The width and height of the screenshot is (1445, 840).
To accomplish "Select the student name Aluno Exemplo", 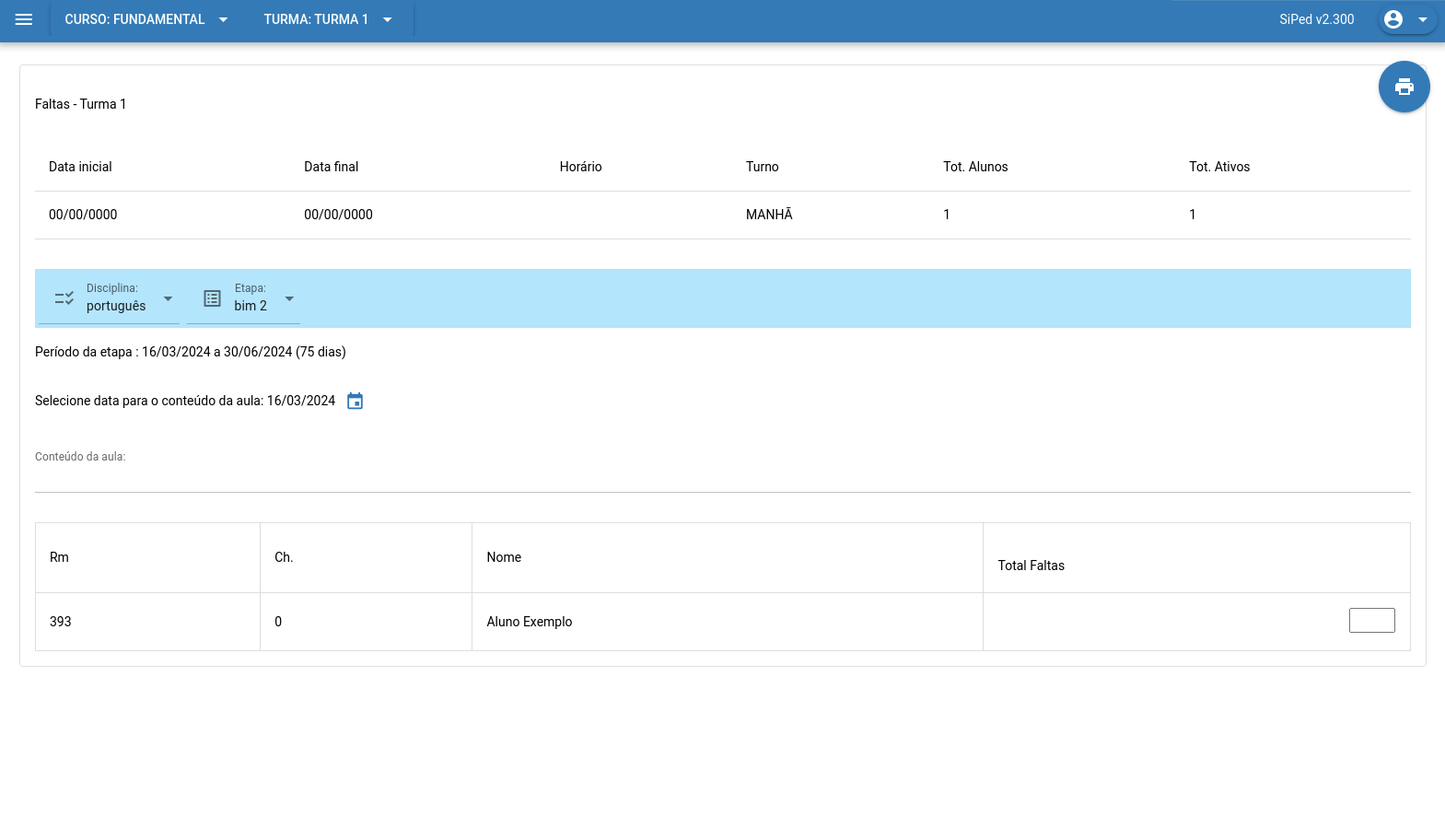I will coord(530,622).
